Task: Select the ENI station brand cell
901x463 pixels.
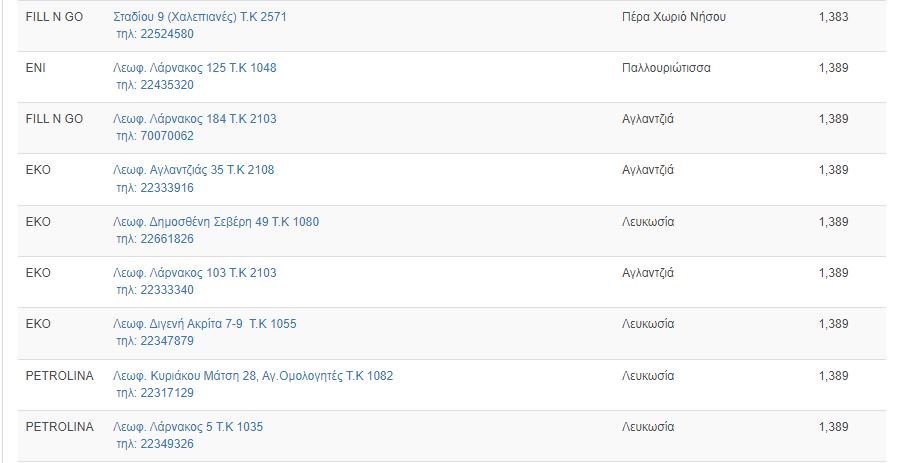Action: coord(36,68)
